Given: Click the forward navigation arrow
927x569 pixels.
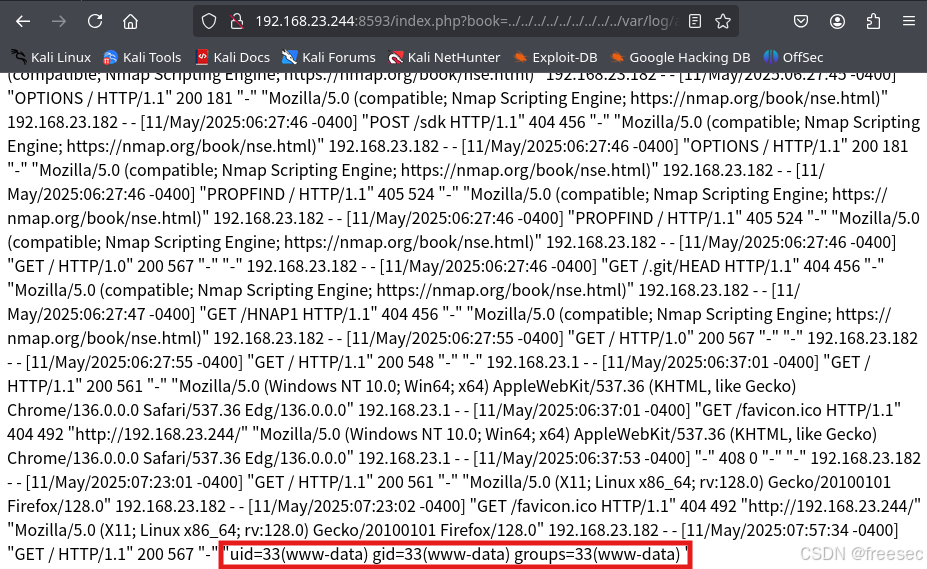Looking at the screenshot, I should tap(59, 22).
